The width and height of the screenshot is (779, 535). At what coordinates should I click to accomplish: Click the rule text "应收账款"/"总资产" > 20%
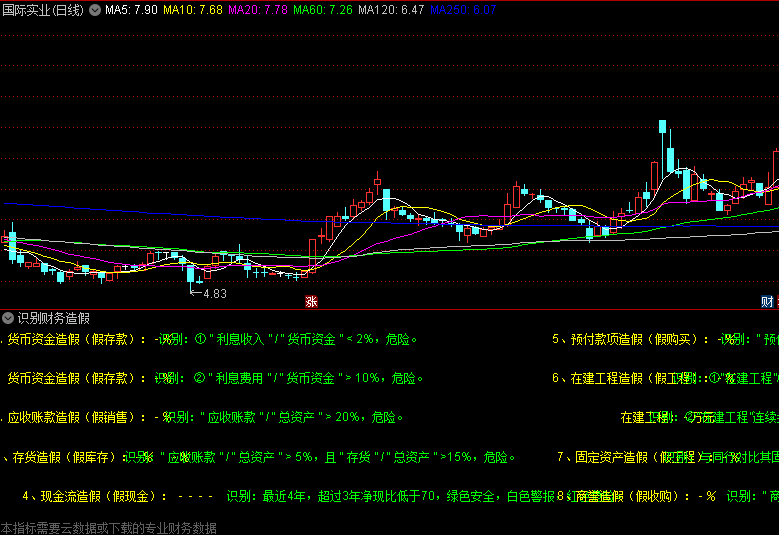coord(280,417)
